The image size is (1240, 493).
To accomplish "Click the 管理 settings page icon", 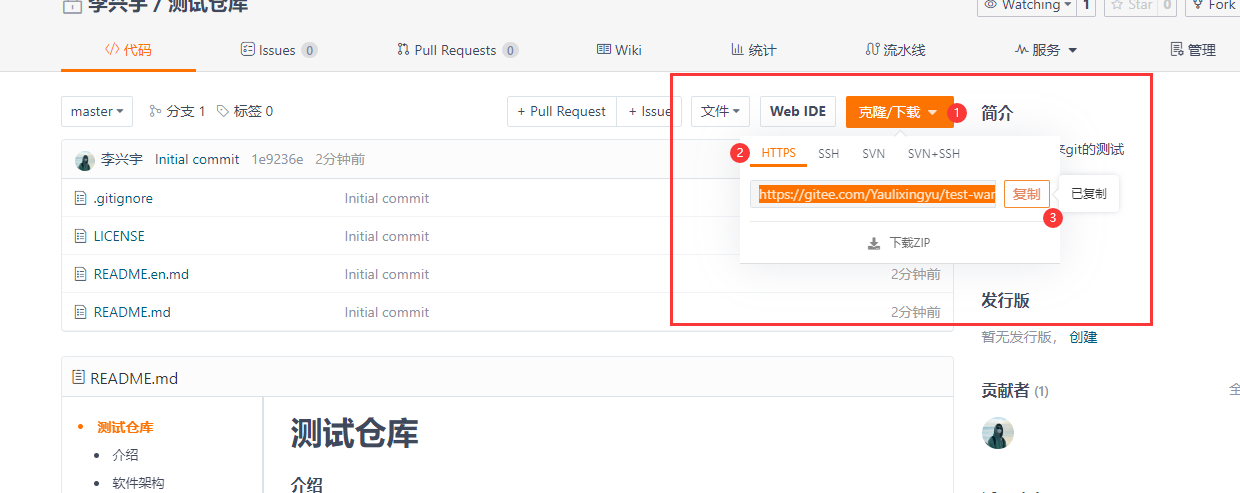I will click(1177, 50).
